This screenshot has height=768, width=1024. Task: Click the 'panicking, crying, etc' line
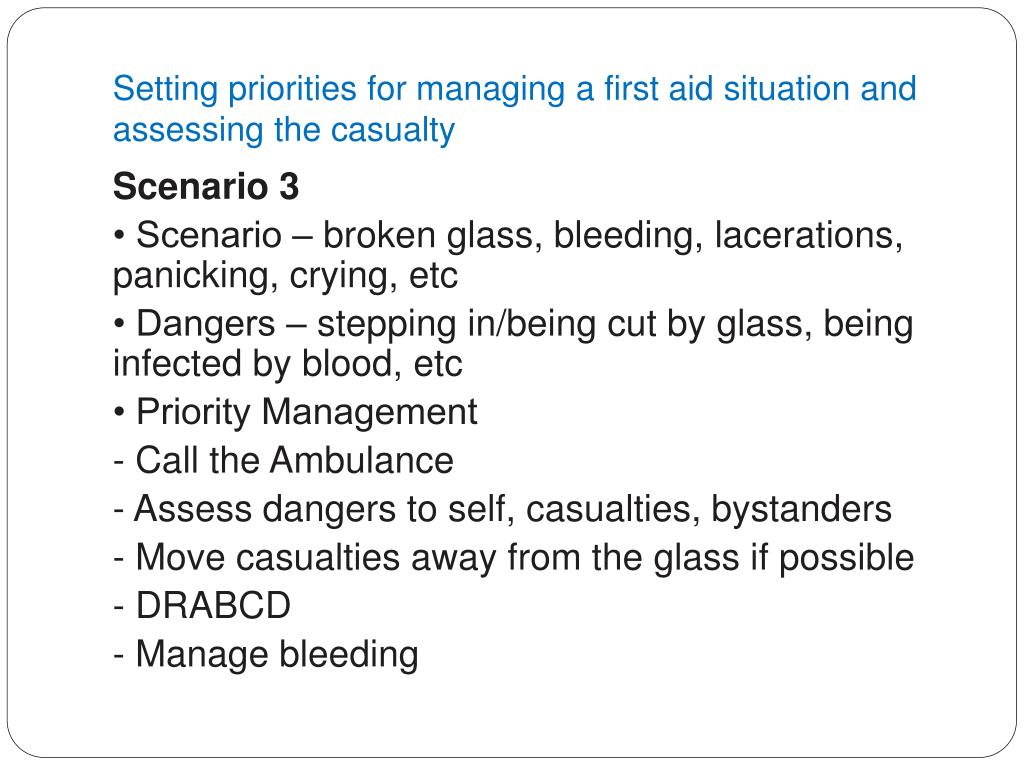[285, 276]
